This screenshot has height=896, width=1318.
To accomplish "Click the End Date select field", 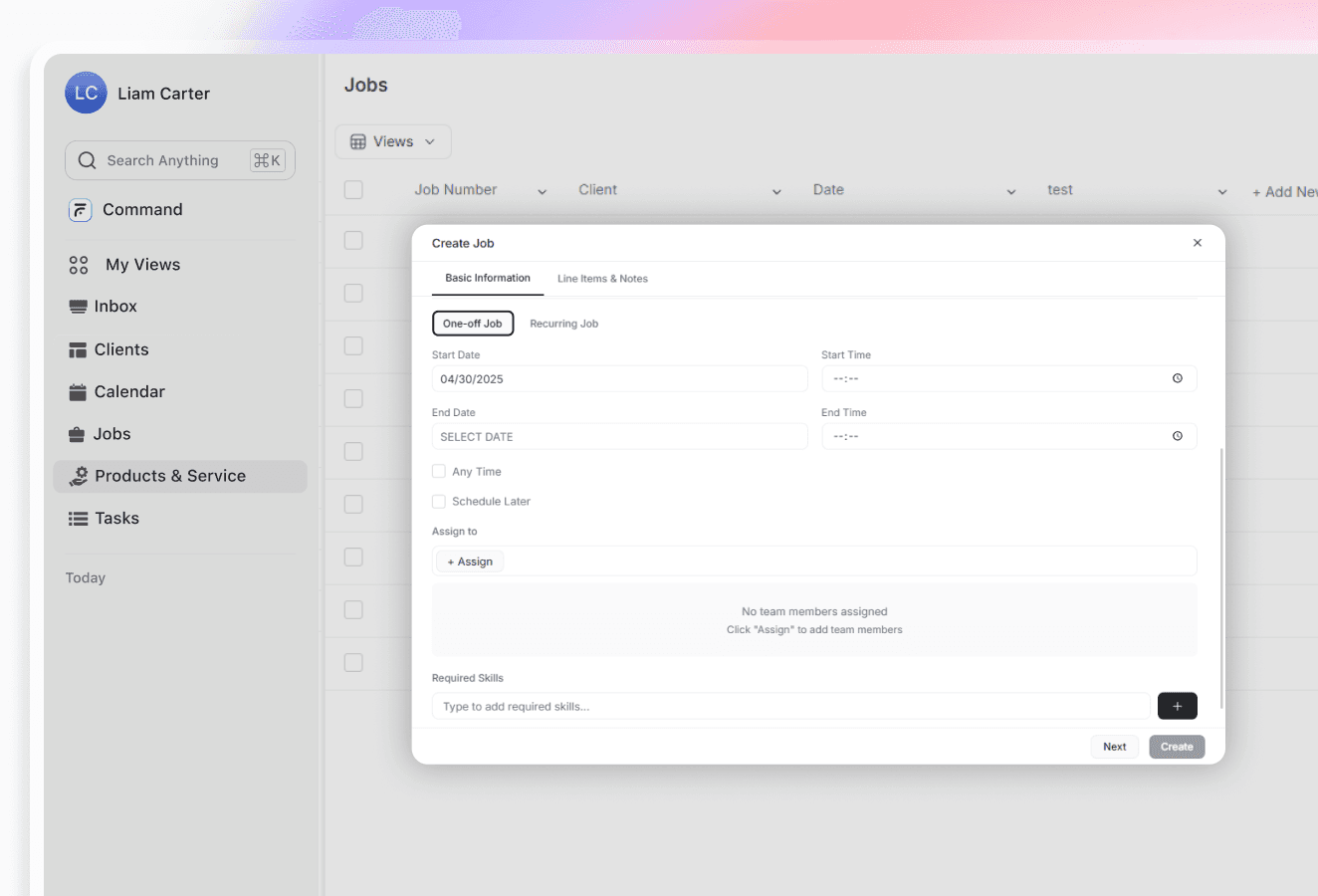I will pos(619,436).
